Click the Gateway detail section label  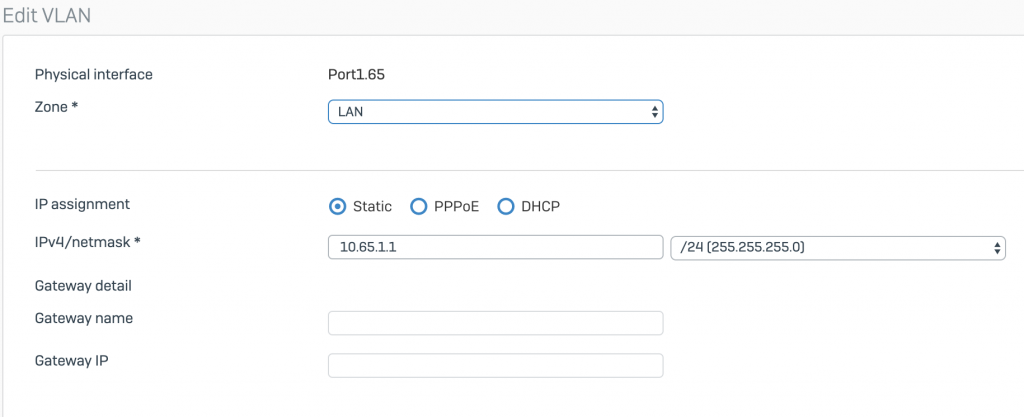[83, 286]
